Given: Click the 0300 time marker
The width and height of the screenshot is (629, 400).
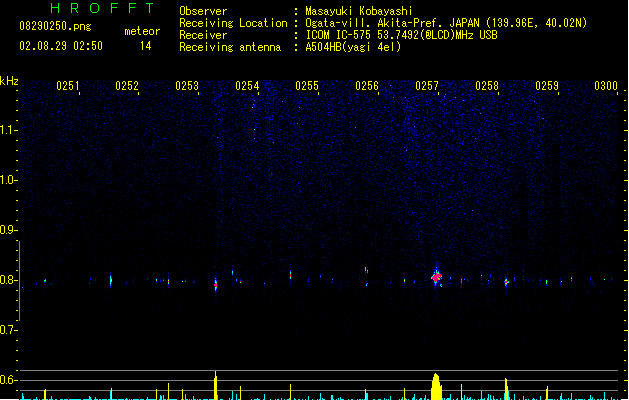Looking at the screenshot, I should pos(606,86).
